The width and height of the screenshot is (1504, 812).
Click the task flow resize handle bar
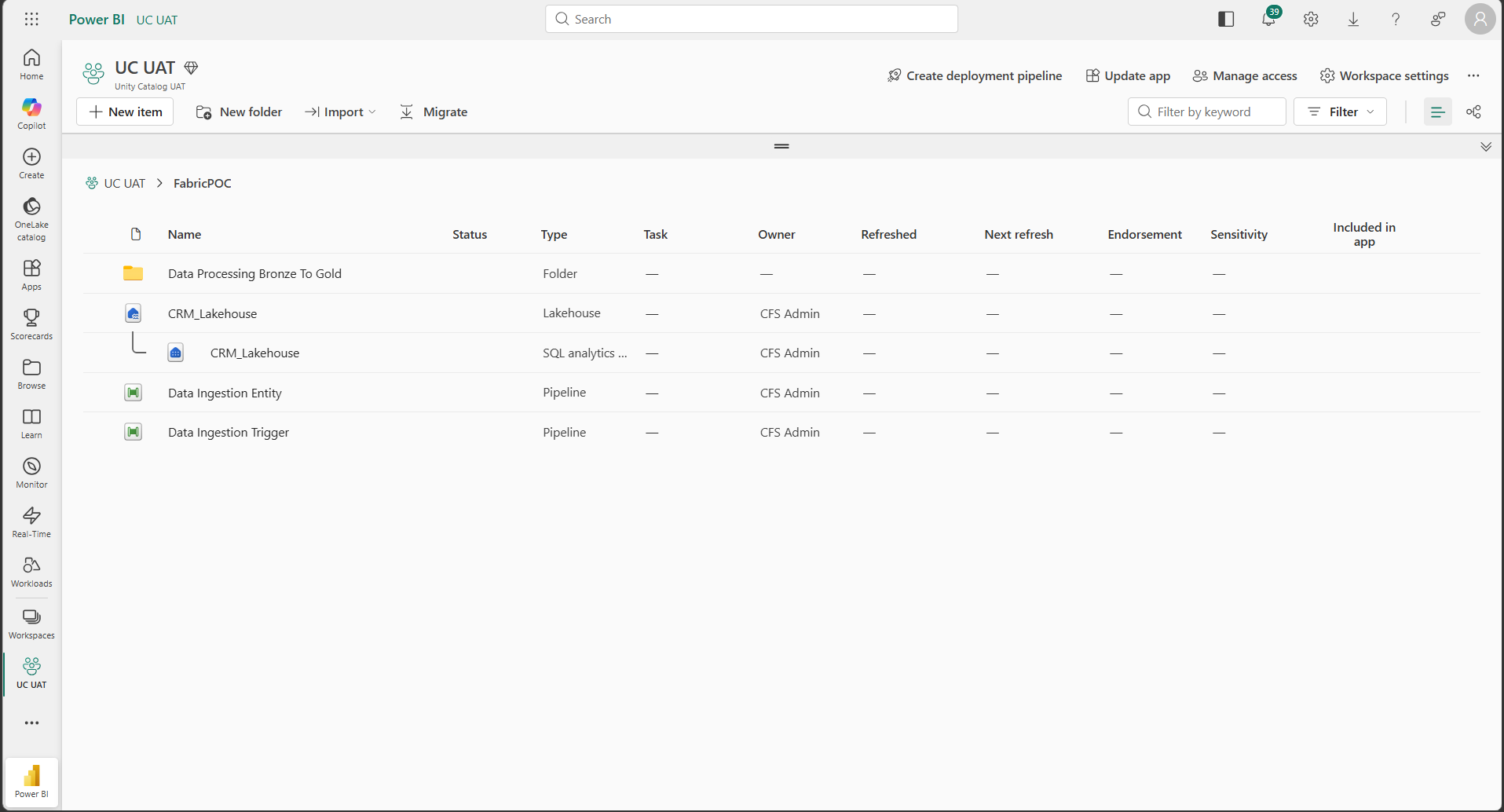[x=781, y=146]
